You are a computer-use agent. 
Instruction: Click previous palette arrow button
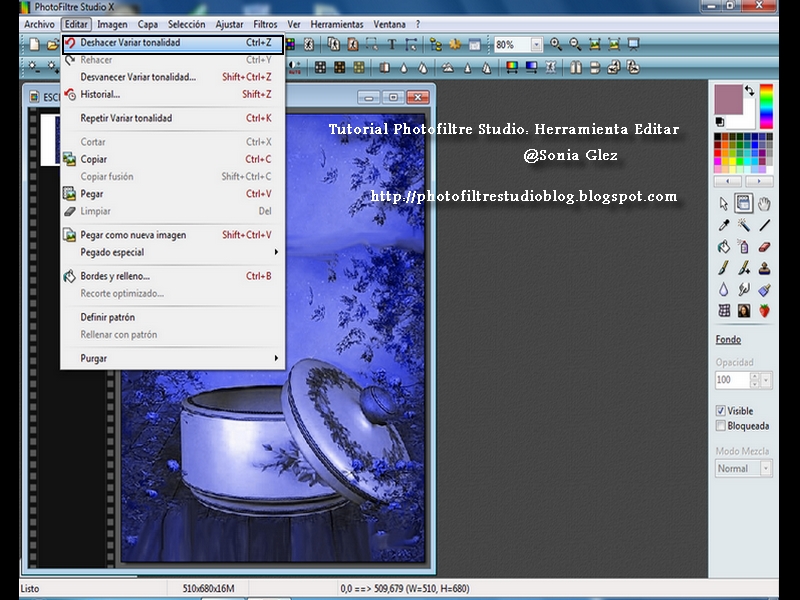pyautogui.click(x=728, y=181)
